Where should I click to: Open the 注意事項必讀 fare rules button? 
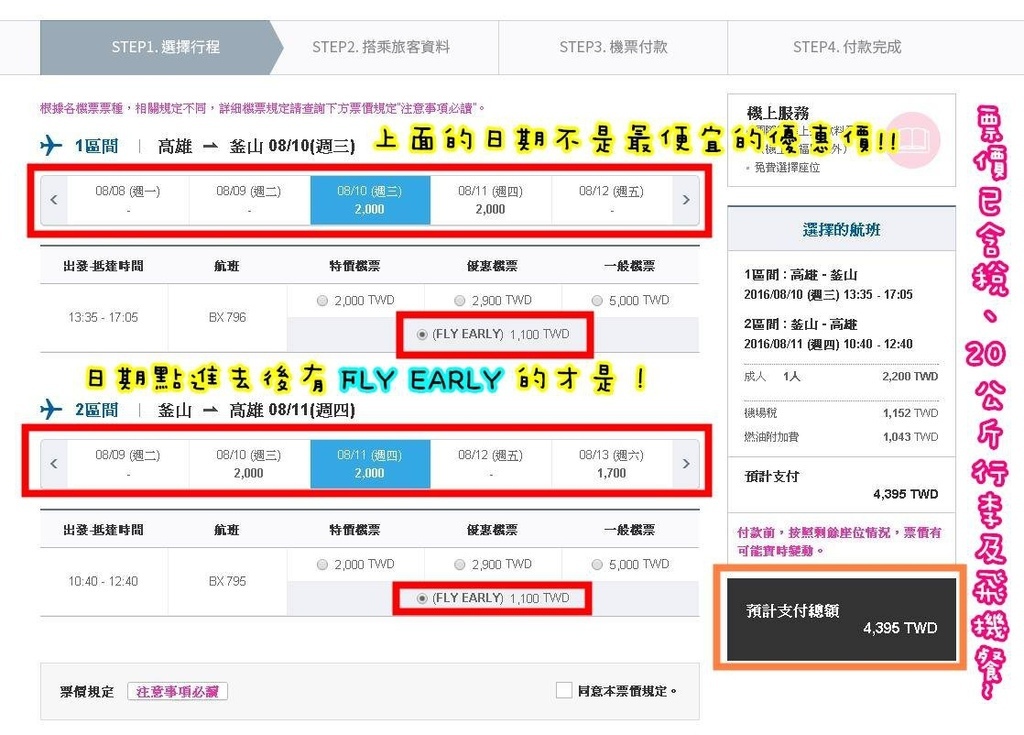177,691
